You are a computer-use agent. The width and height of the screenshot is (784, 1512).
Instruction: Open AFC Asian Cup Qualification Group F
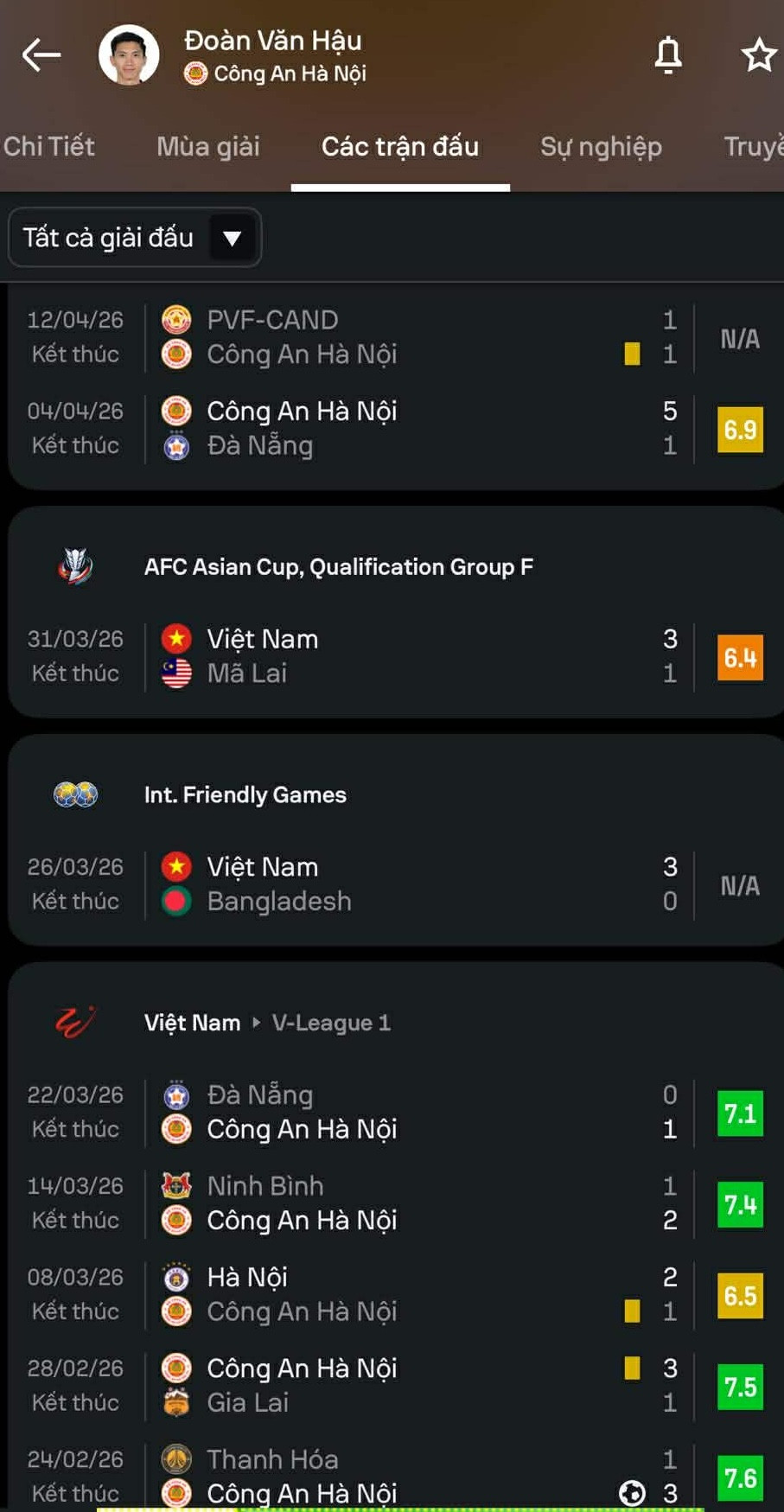[x=338, y=566]
